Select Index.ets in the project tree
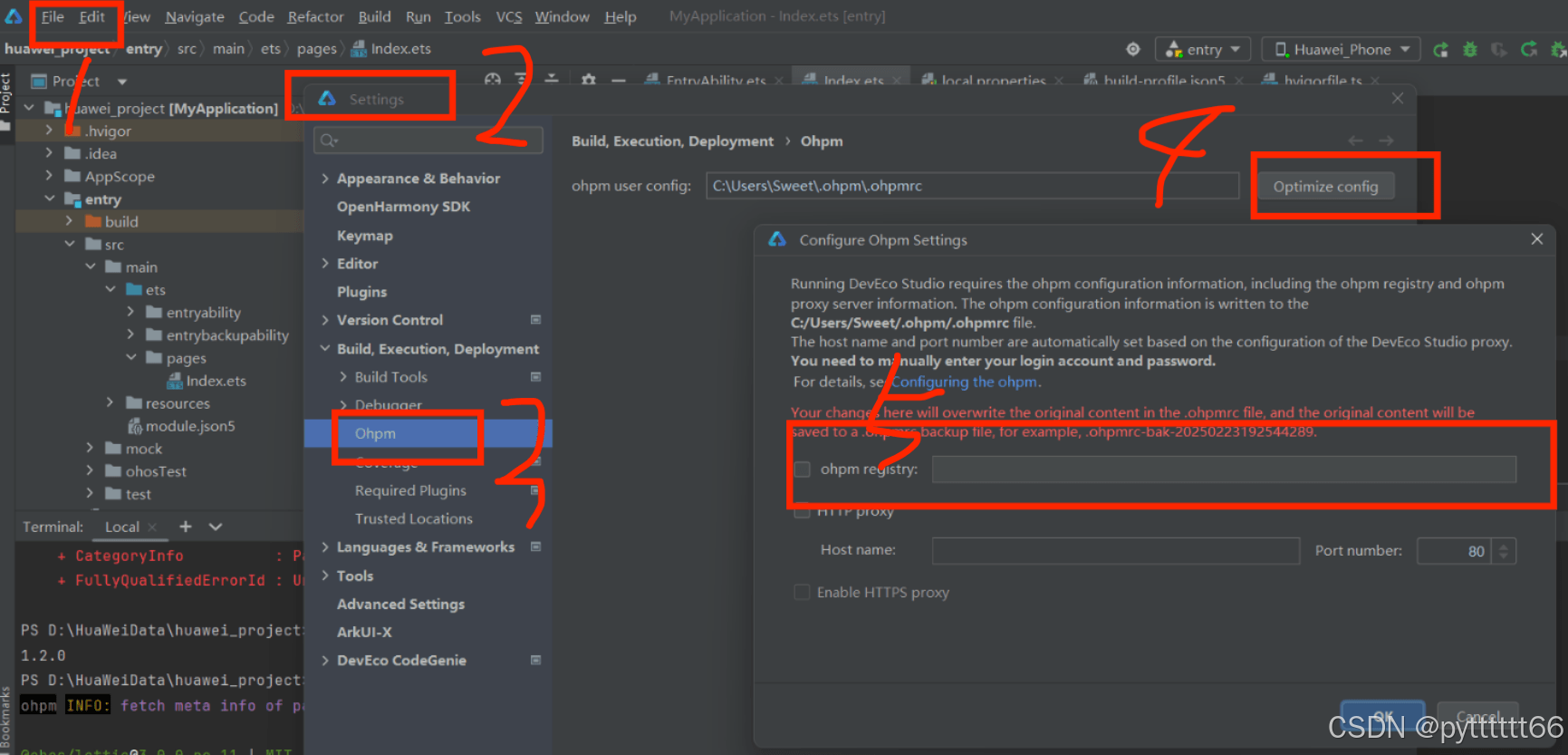Image resolution: width=1568 pixels, height=755 pixels. [216, 381]
